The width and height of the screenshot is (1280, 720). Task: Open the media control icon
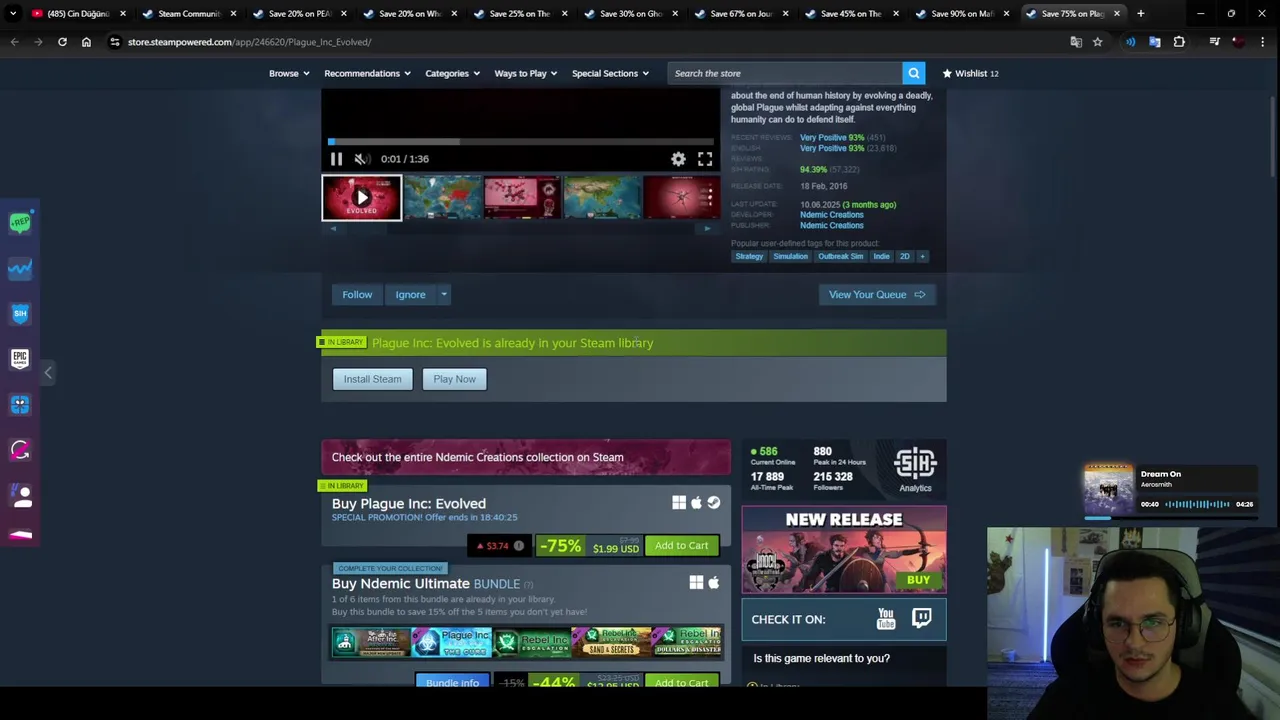(x=1214, y=42)
